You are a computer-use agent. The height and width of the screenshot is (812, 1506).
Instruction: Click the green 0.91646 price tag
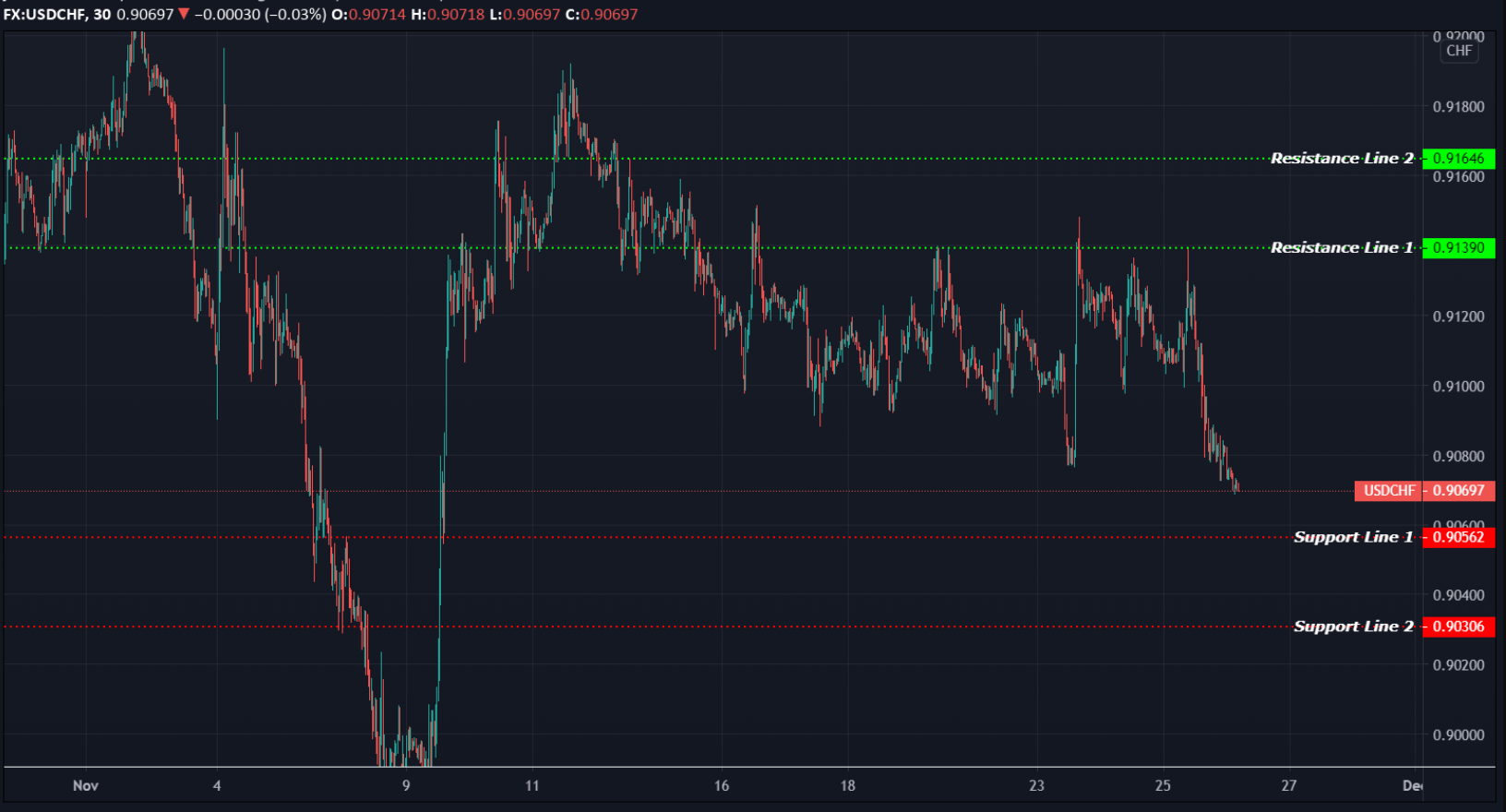pyautogui.click(x=1458, y=159)
